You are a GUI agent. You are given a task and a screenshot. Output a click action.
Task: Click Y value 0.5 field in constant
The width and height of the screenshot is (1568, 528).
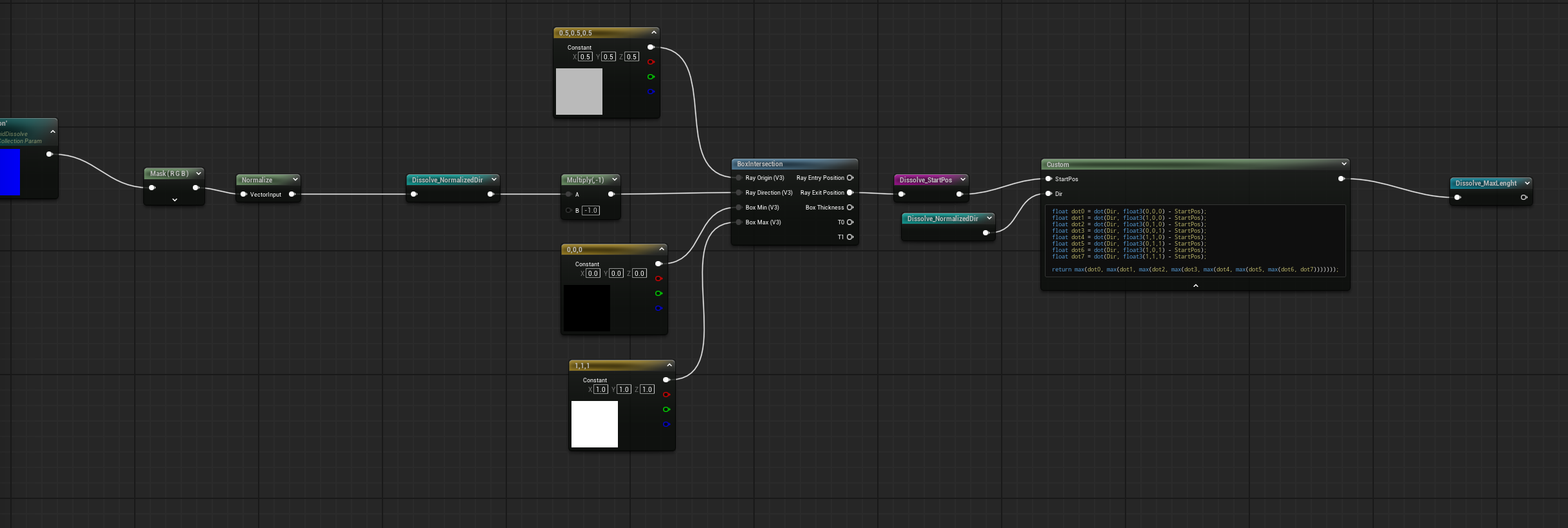(608, 57)
